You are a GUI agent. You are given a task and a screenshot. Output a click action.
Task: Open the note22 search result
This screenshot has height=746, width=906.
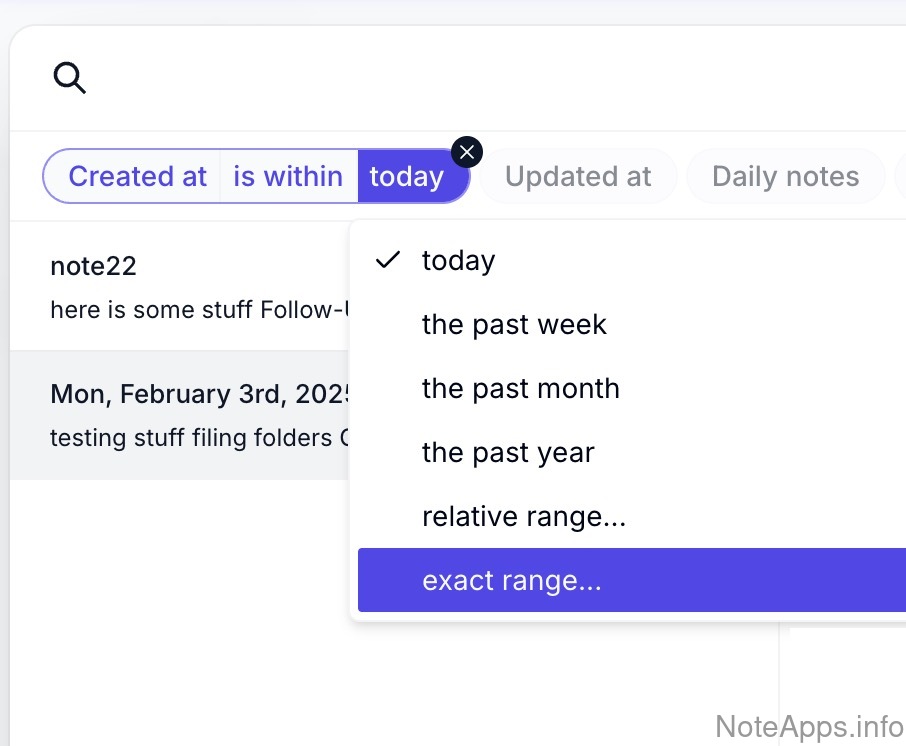pyautogui.click(x=93, y=266)
